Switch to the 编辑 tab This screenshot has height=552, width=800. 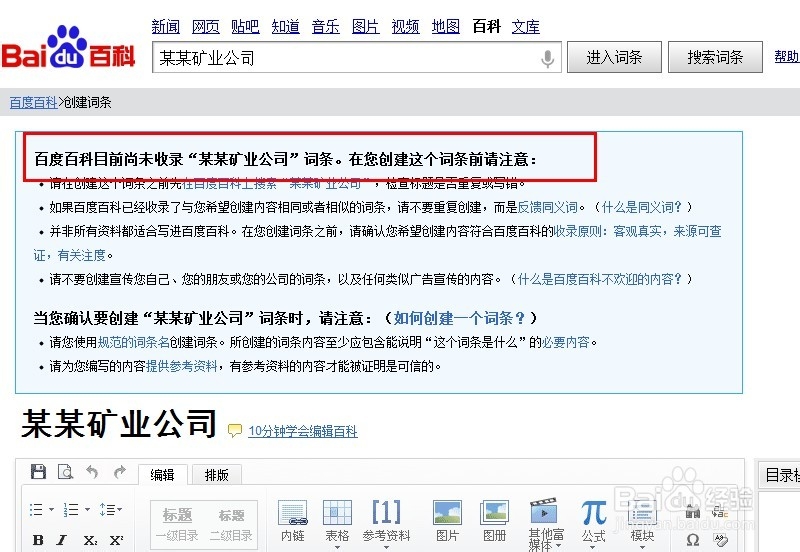pyautogui.click(x=162, y=475)
